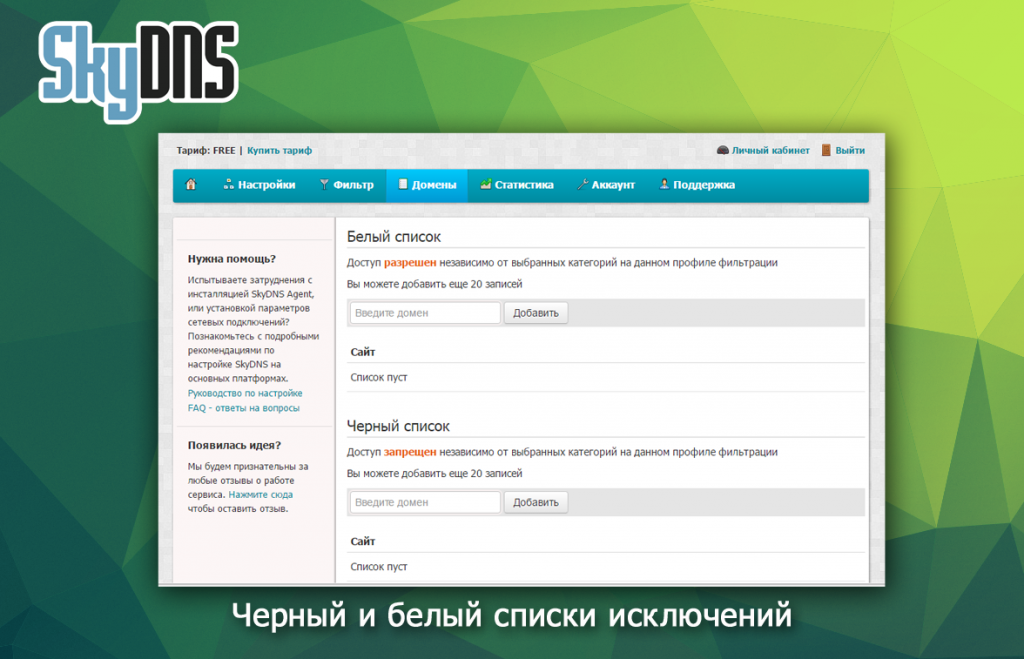
Task: Open the Поддержка section
Action: tap(697, 185)
